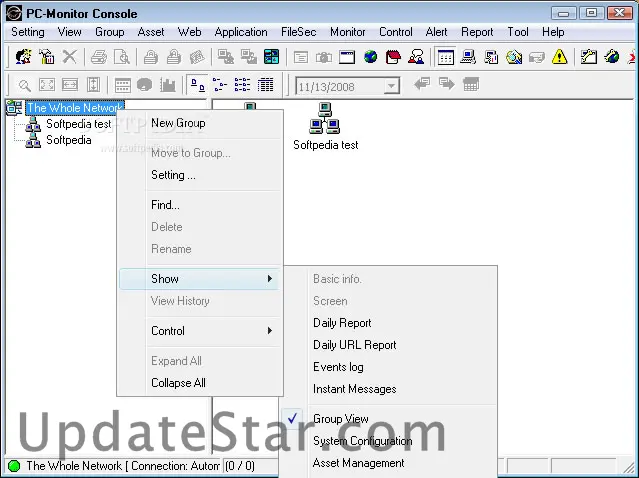Click the pie chart toolbar icon
Viewport: 639px width, 478px height.
(145, 85)
